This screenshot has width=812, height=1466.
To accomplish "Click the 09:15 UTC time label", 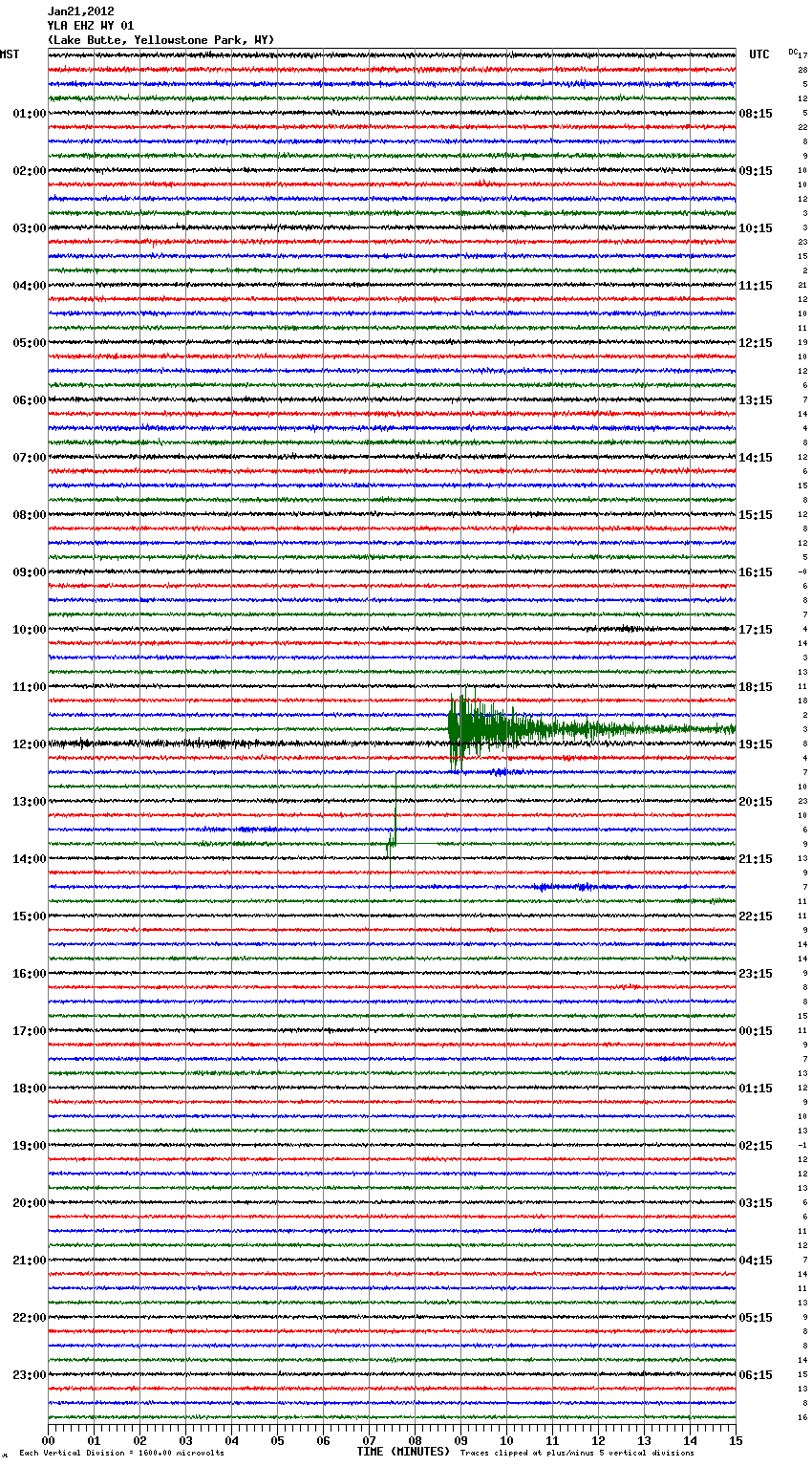I will coord(756,171).
